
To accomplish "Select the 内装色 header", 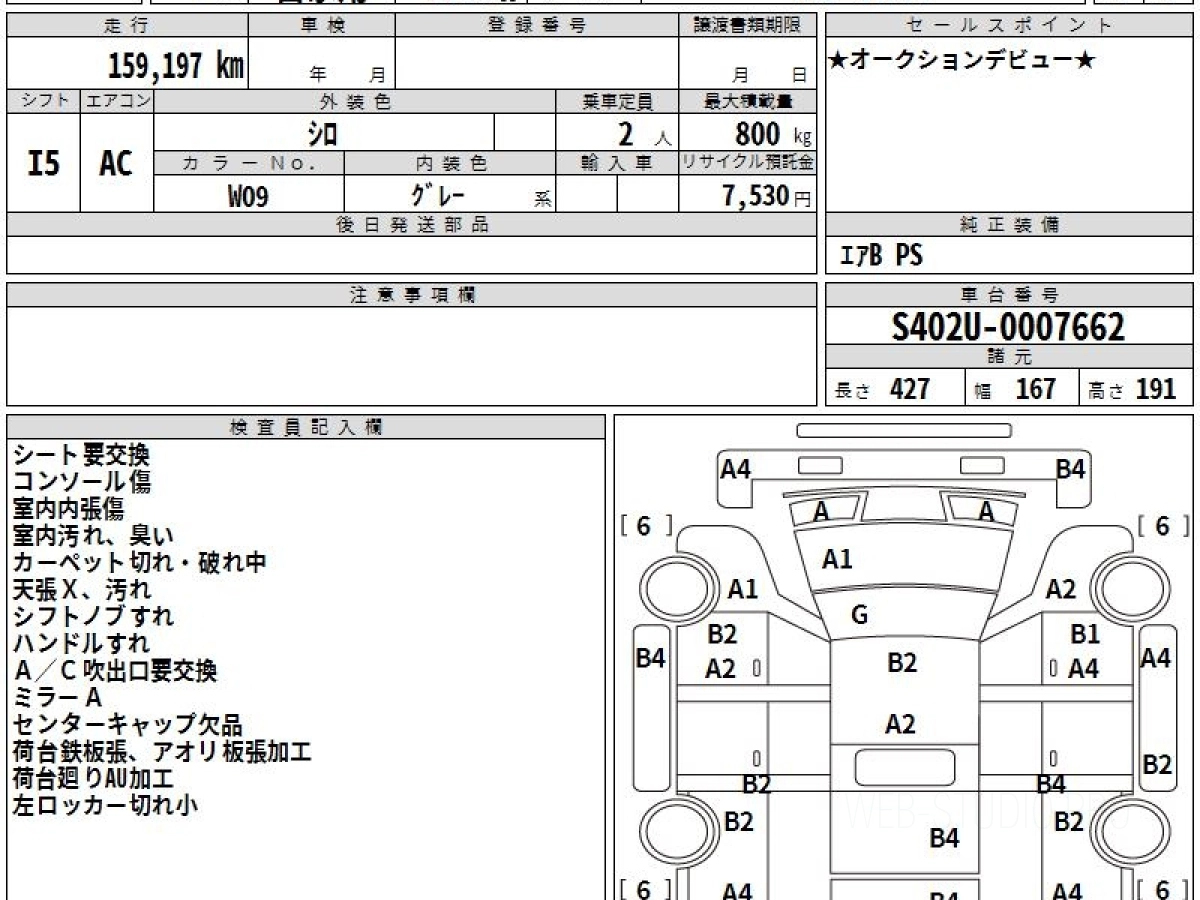I will pos(450,163).
